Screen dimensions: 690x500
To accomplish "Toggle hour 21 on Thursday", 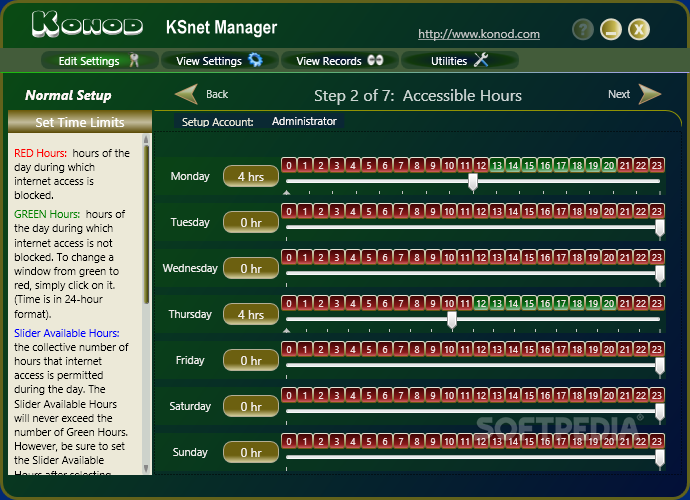I will click(625, 303).
